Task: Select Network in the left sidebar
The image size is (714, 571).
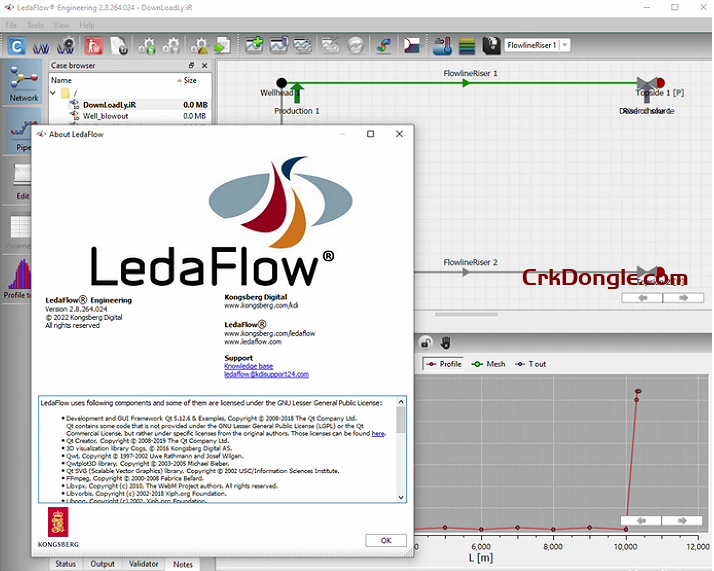Action: pos(24,83)
